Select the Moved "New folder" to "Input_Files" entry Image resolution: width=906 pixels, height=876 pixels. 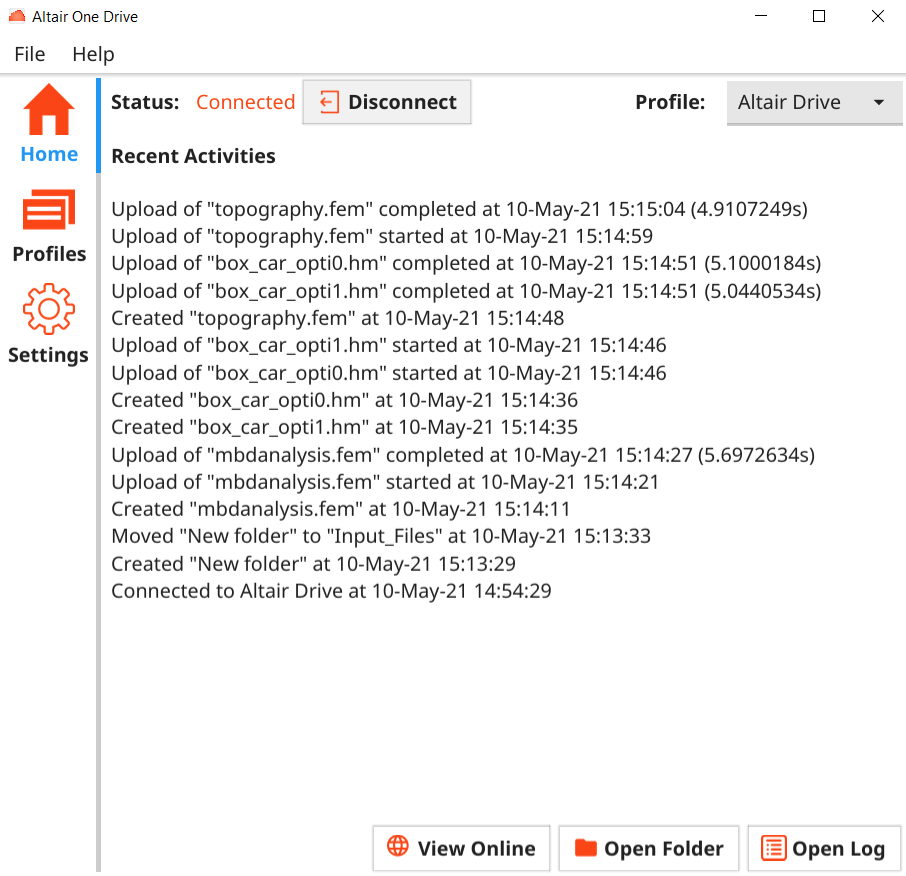pos(381,536)
